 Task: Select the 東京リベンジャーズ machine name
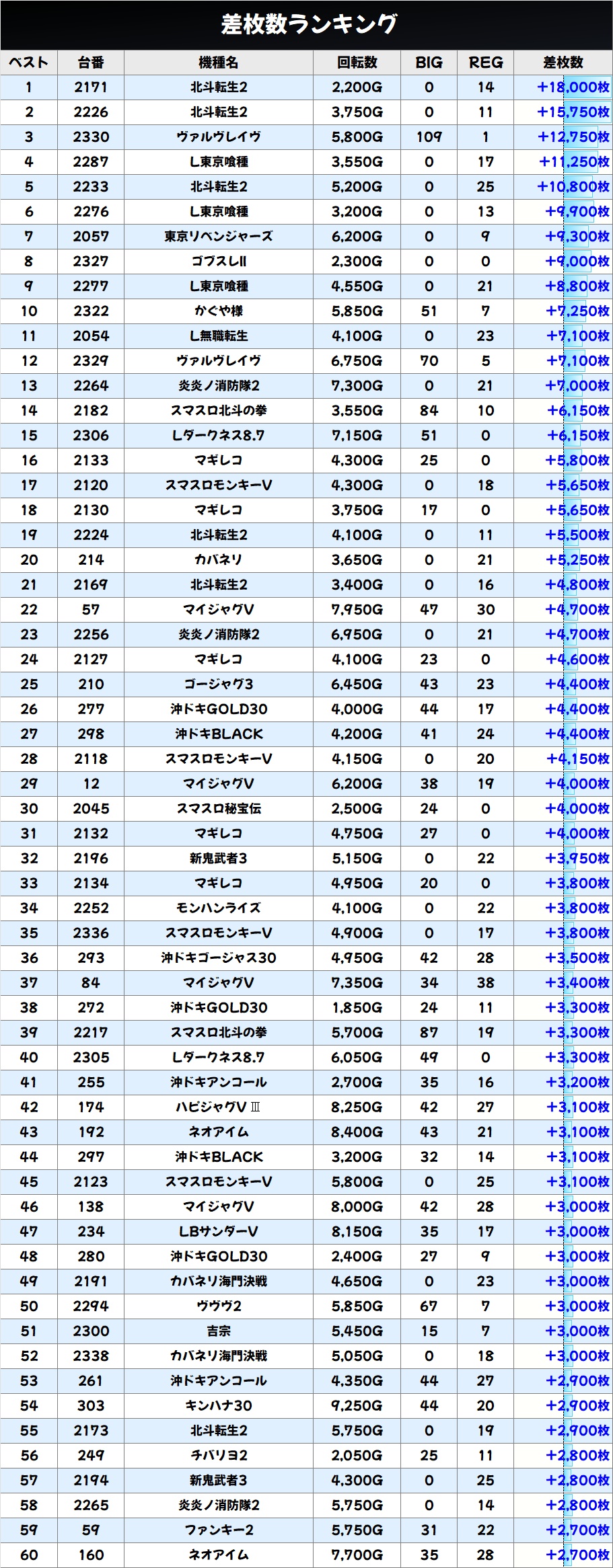219,237
